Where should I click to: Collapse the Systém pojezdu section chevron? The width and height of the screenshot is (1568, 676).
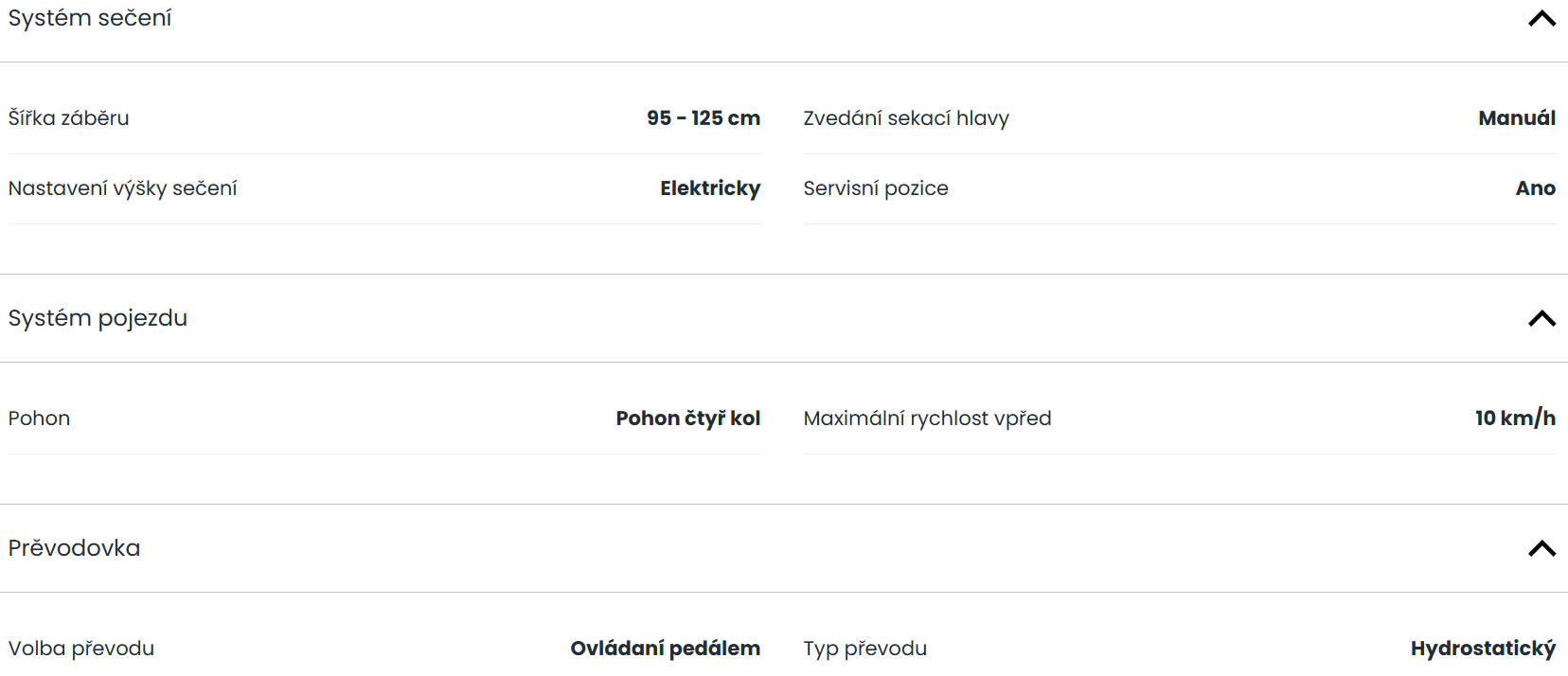pos(1541,318)
